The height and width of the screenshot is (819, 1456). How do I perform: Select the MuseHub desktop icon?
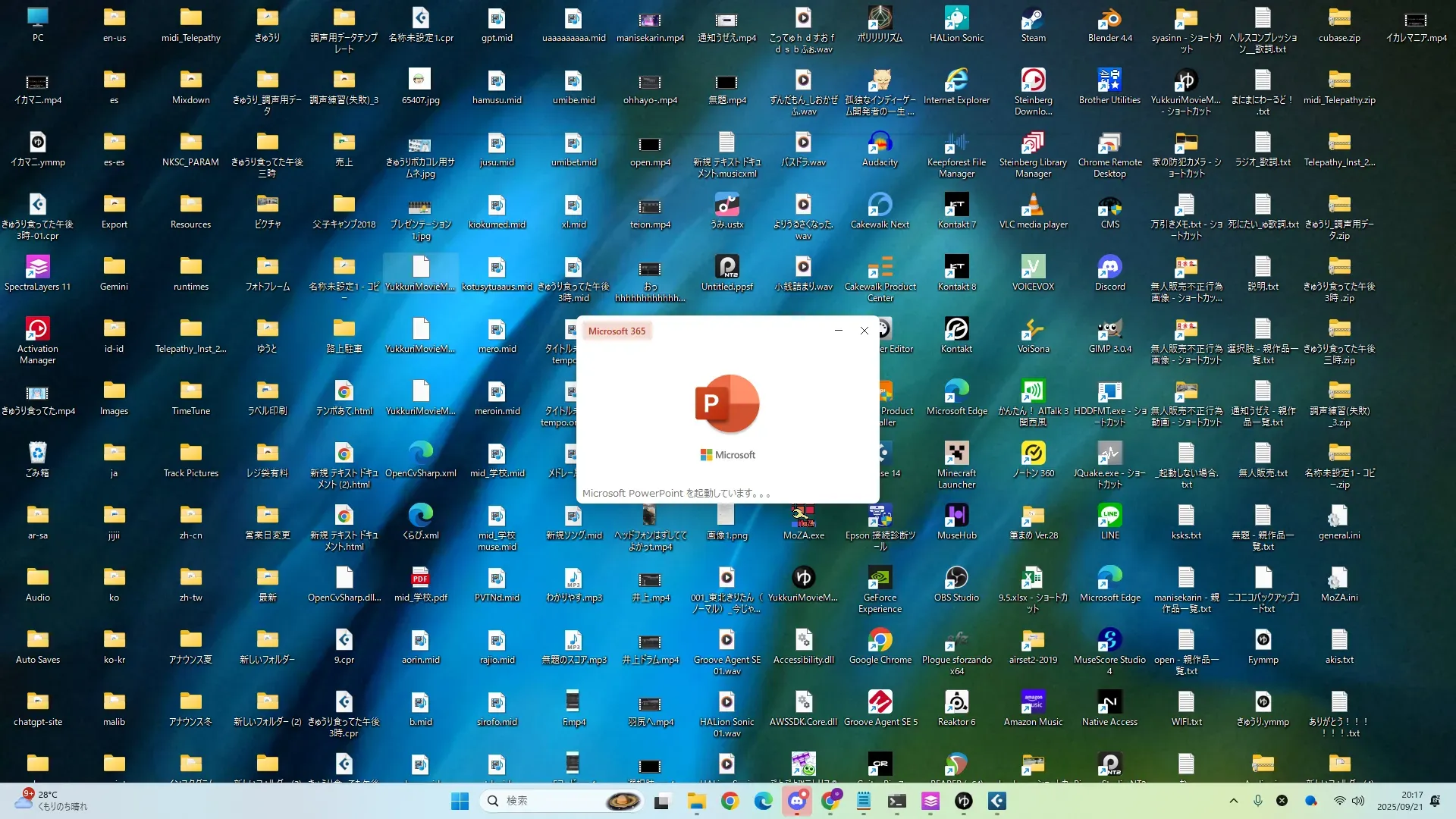point(956,517)
